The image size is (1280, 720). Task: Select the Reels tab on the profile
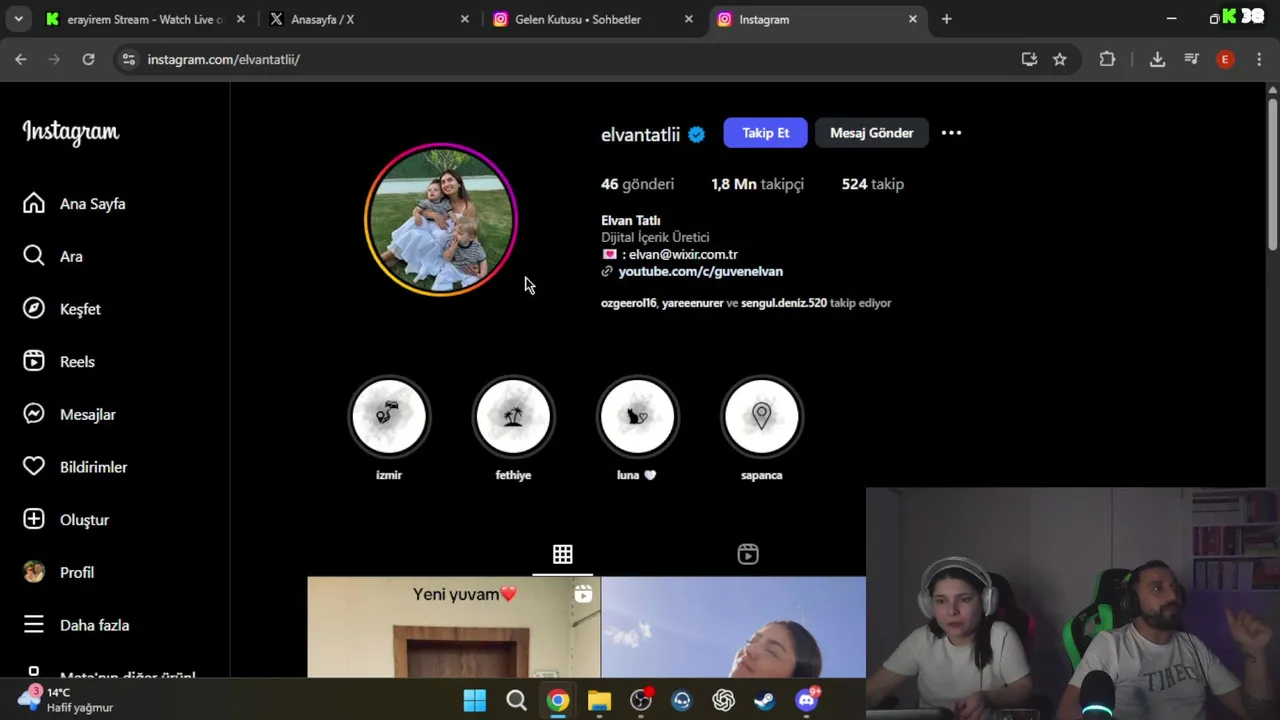(x=748, y=554)
